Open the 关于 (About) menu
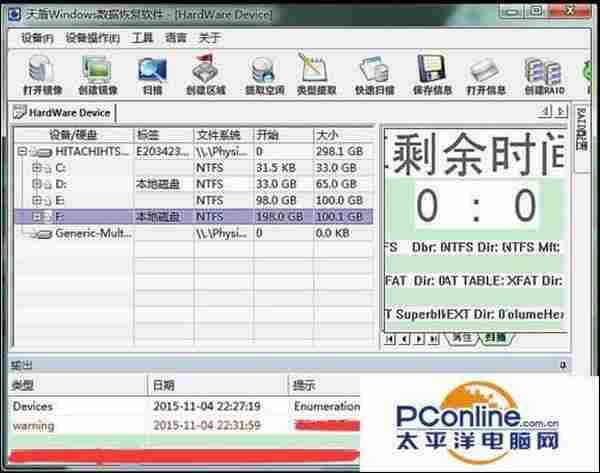The width and height of the screenshot is (600, 473). click(210, 38)
